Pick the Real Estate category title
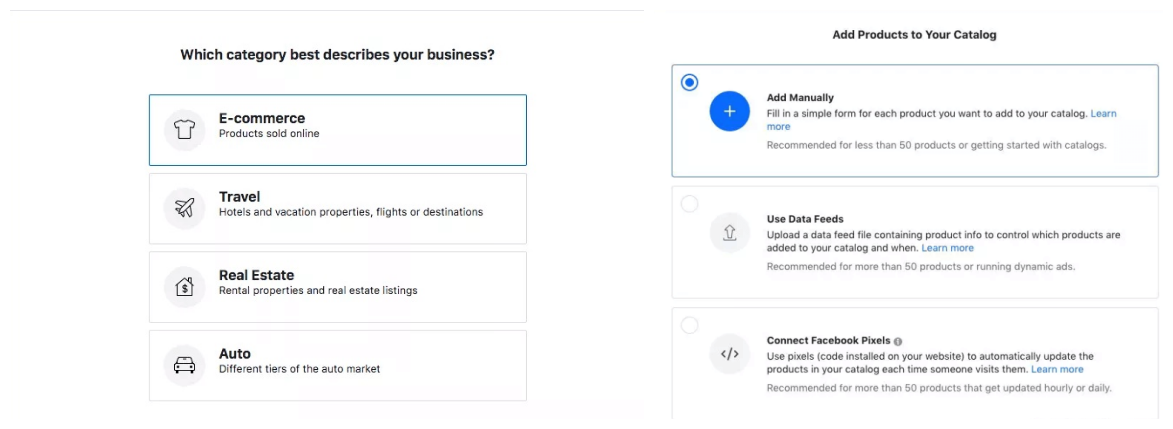The width and height of the screenshot is (1173, 429). pyautogui.click(x=256, y=275)
